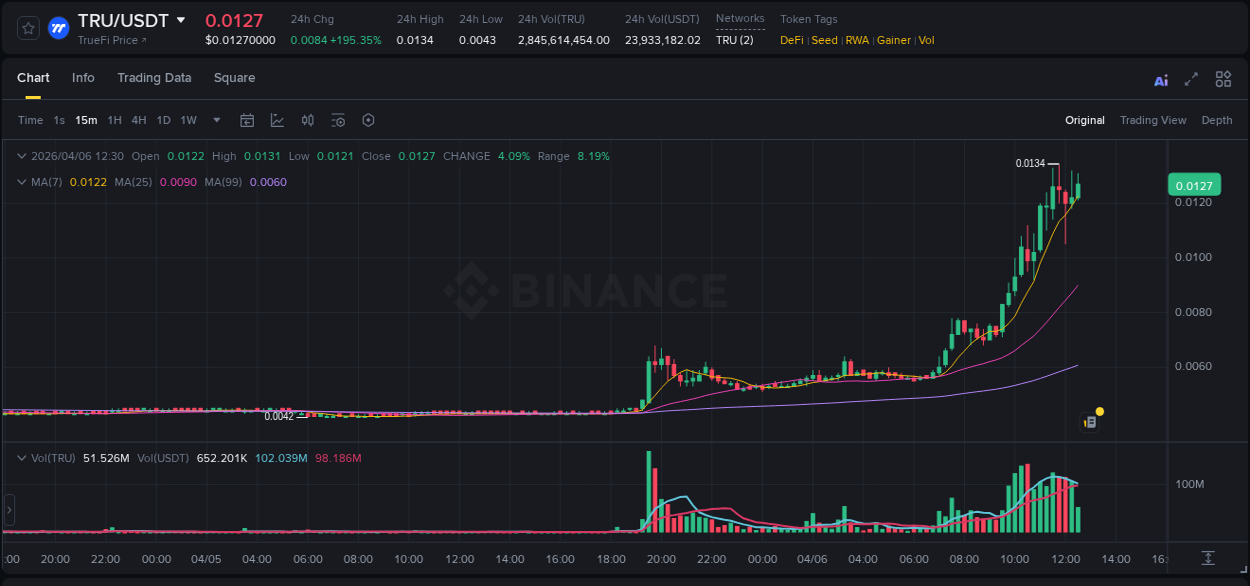Collapse the Vol(TRU) indicator chevron
Viewport: 1250px width, 586px height.
pyautogui.click(x=22, y=458)
